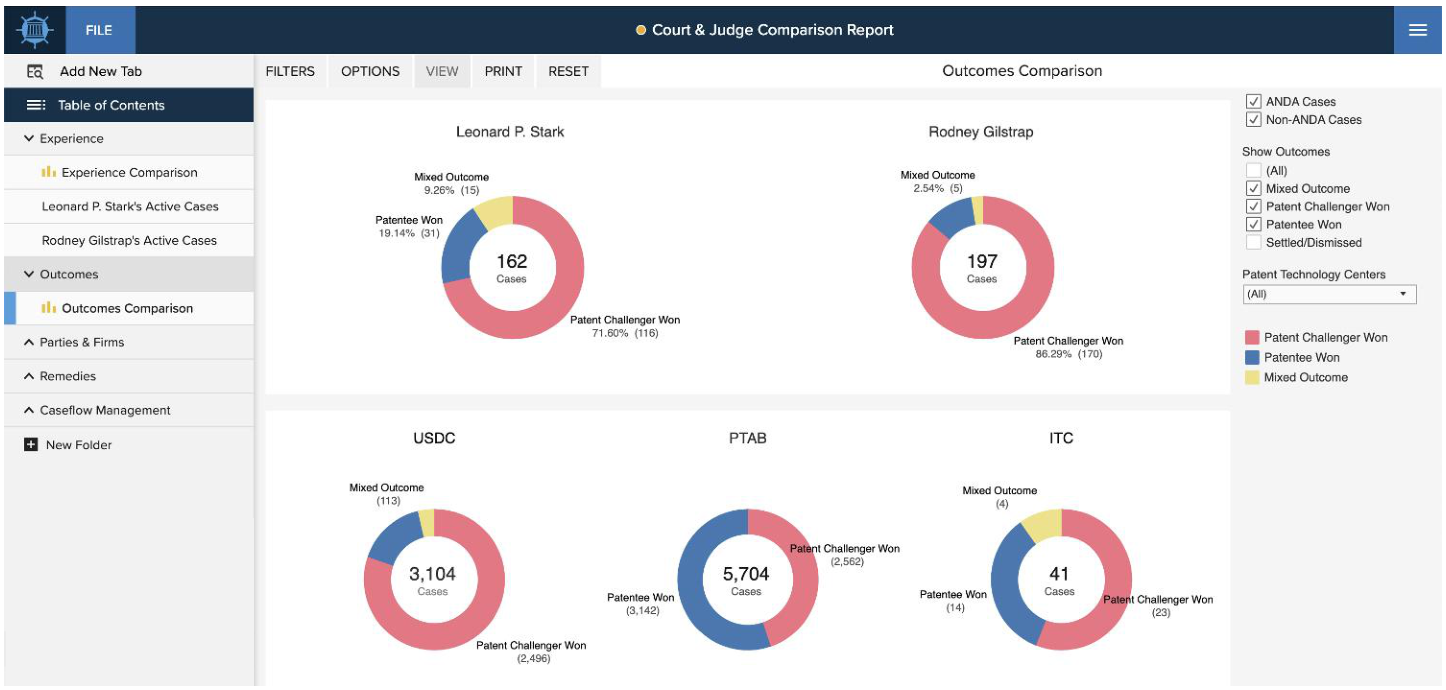Open the FILTERS tab
This screenshot has height=690, width=1446.
click(290, 71)
